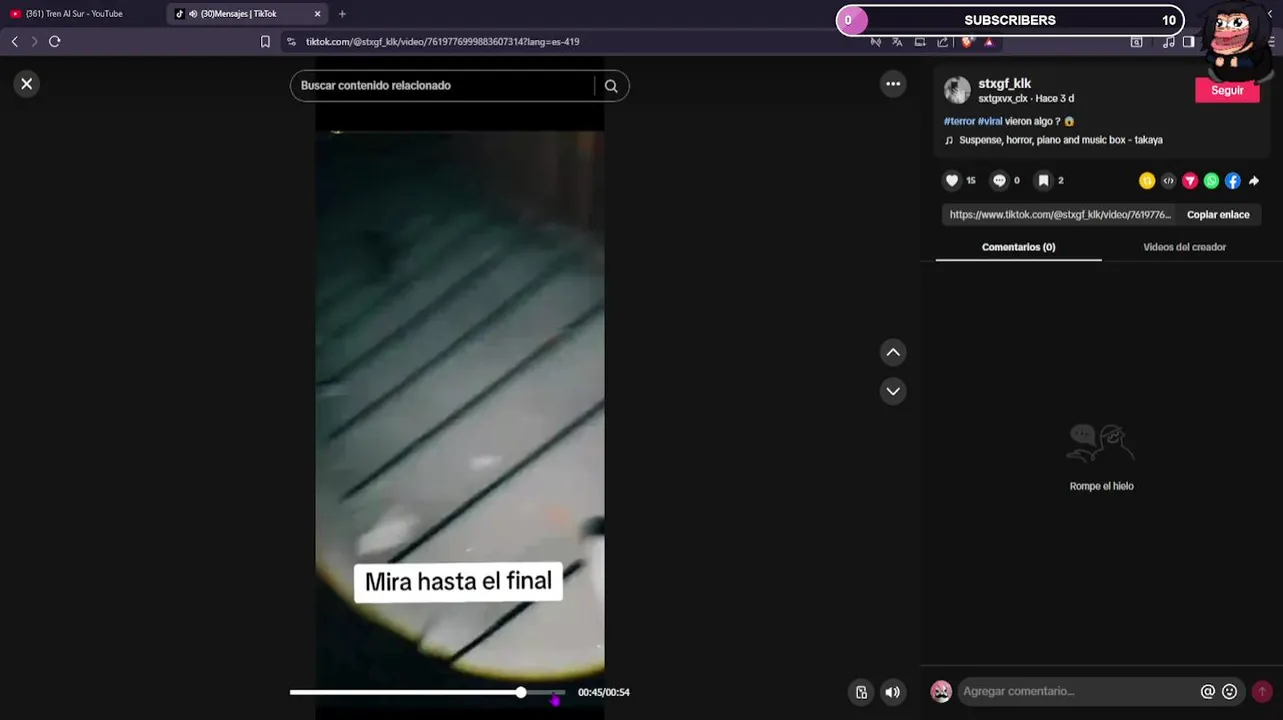The image size is (1283, 720).
Task: Open the music note playlist icon
Action: coord(1168,42)
